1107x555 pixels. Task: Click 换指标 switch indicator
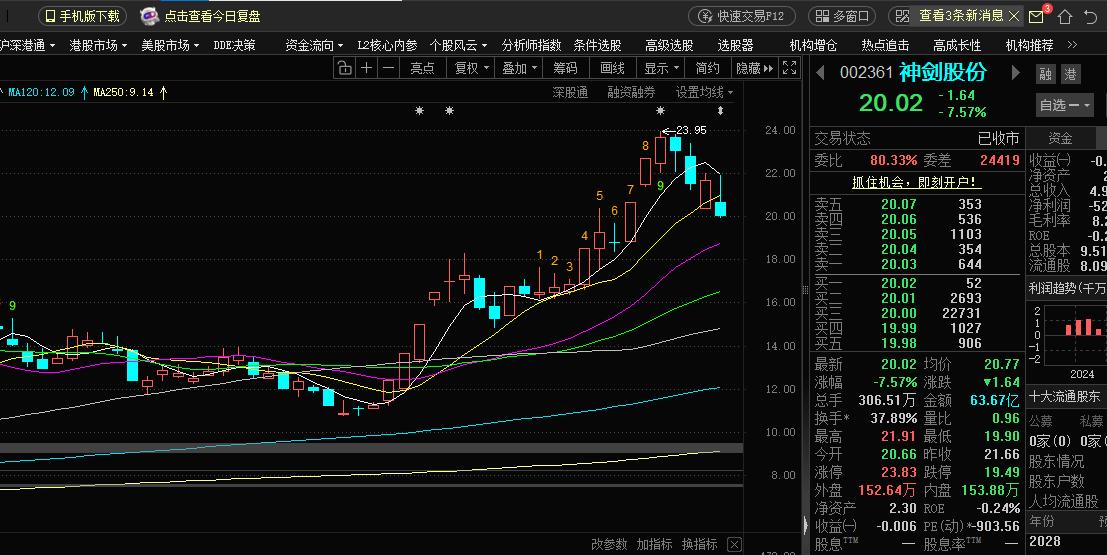(x=700, y=544)
